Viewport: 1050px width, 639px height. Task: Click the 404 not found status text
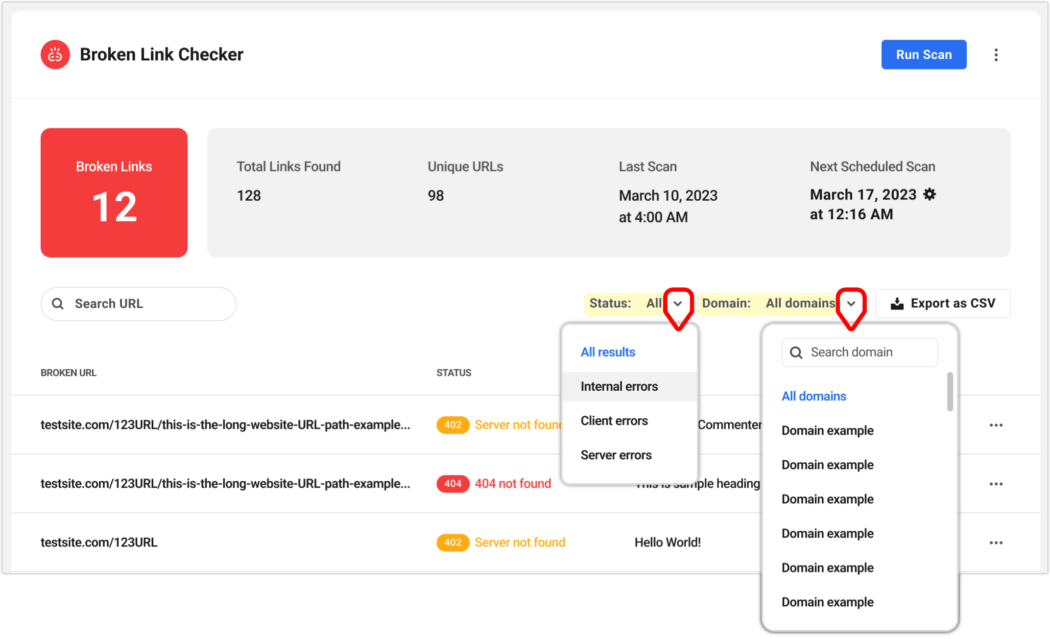pyautogui.click(x=513, y=484)
